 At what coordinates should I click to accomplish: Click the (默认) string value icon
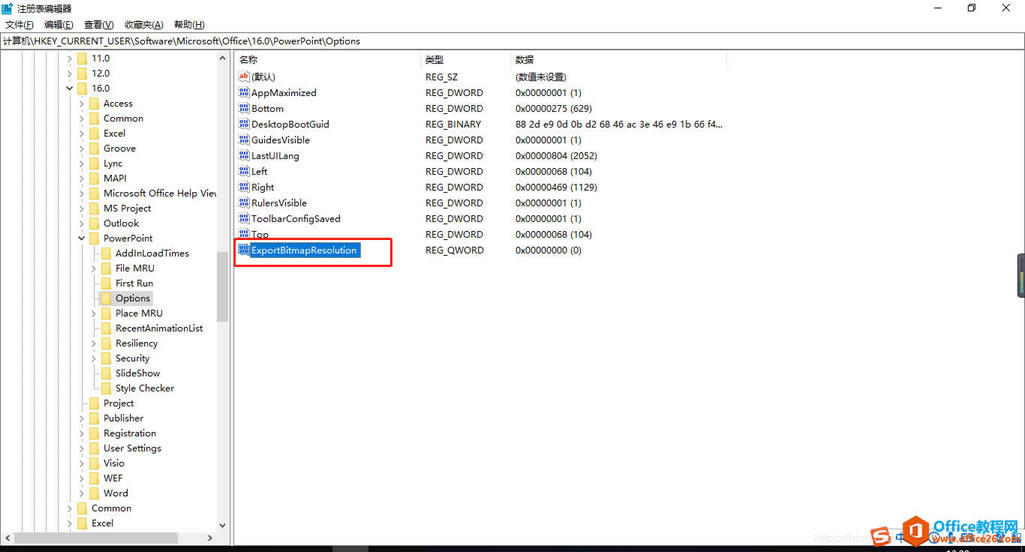tap(244, 77)
